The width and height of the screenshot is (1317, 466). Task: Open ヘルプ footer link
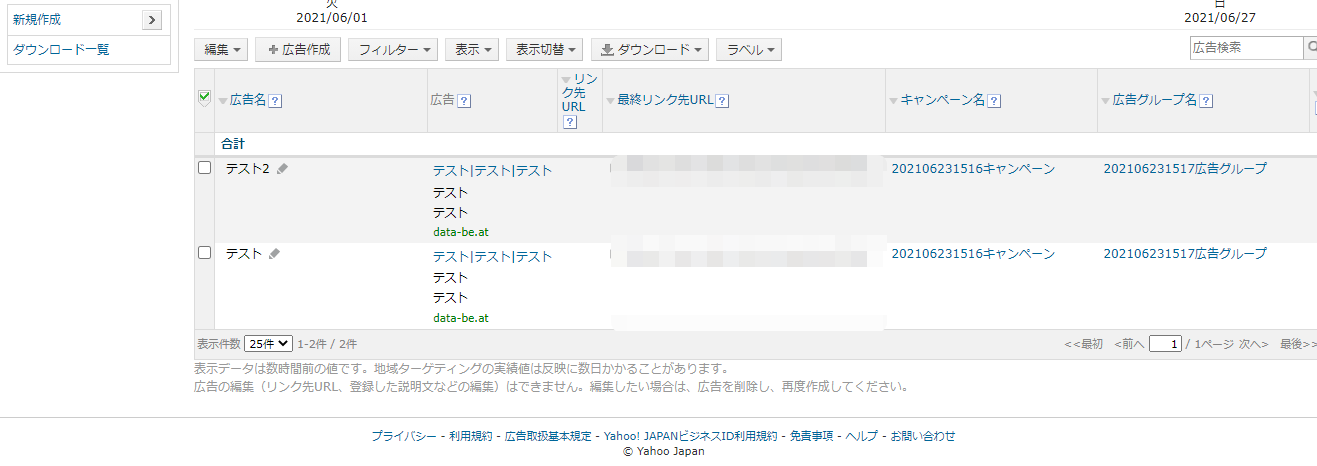862,436
